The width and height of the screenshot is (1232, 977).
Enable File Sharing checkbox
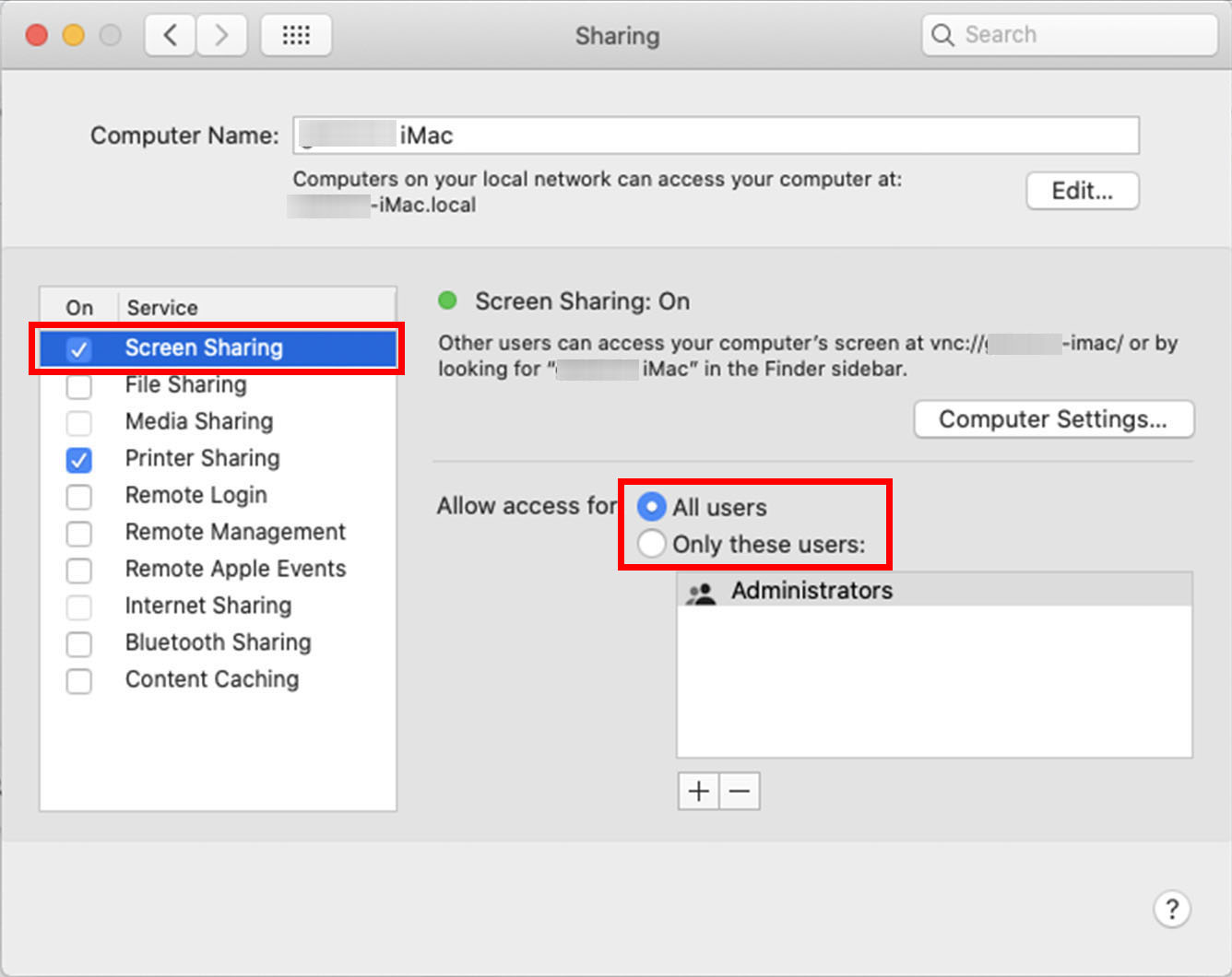coord(79,386)
